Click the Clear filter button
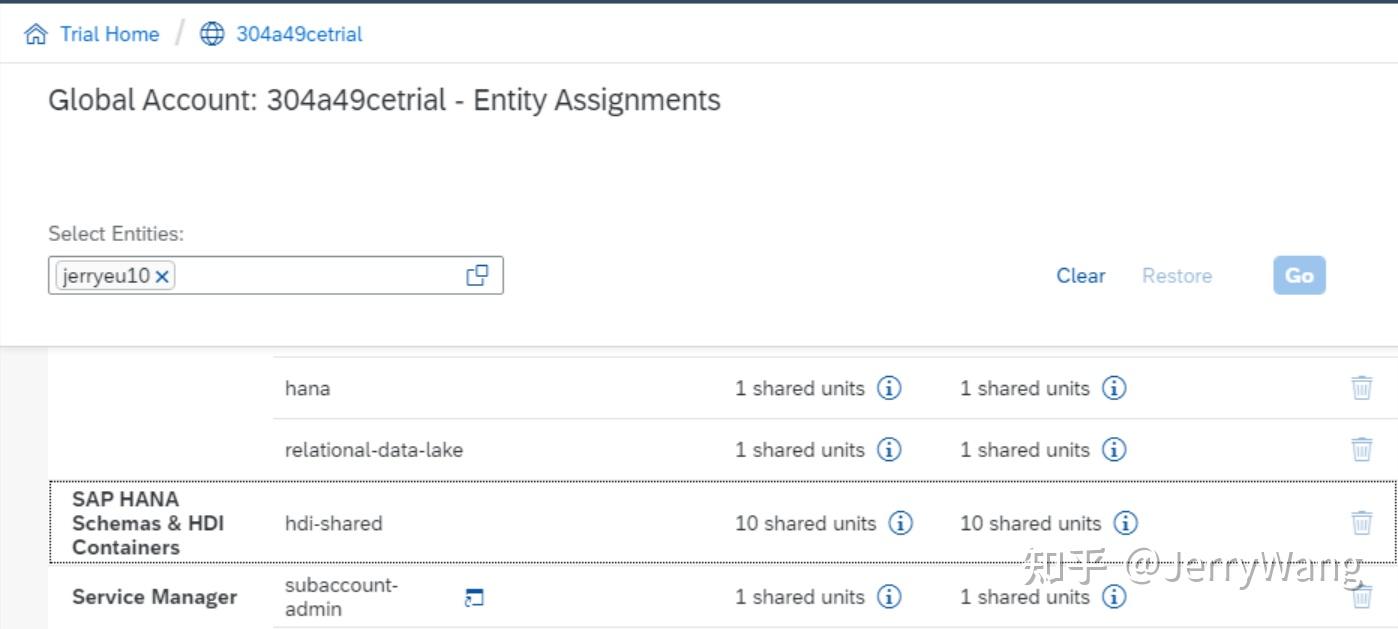 coord(1080,276)
